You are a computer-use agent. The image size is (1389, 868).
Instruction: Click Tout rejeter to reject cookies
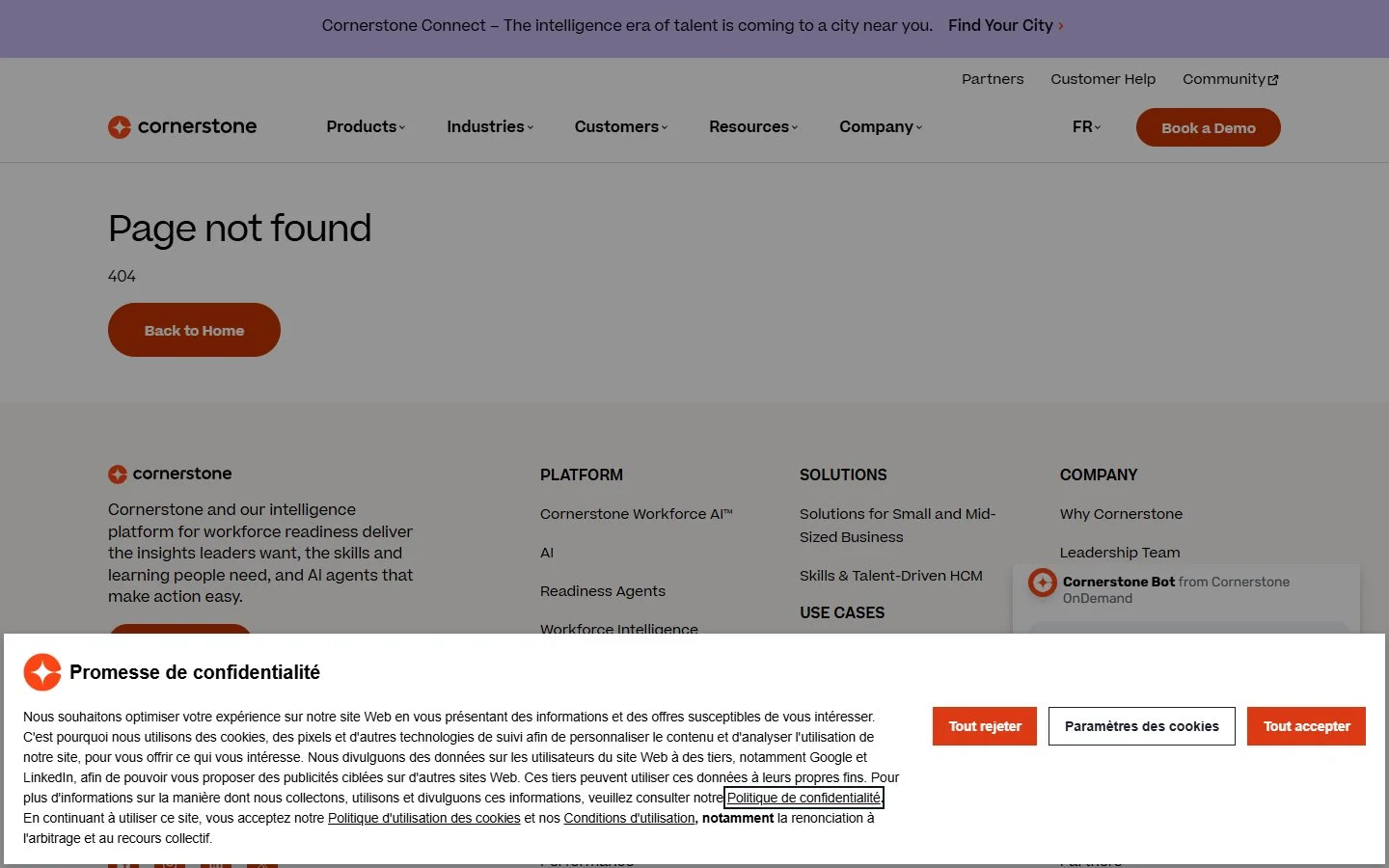(x=985, y=726)
